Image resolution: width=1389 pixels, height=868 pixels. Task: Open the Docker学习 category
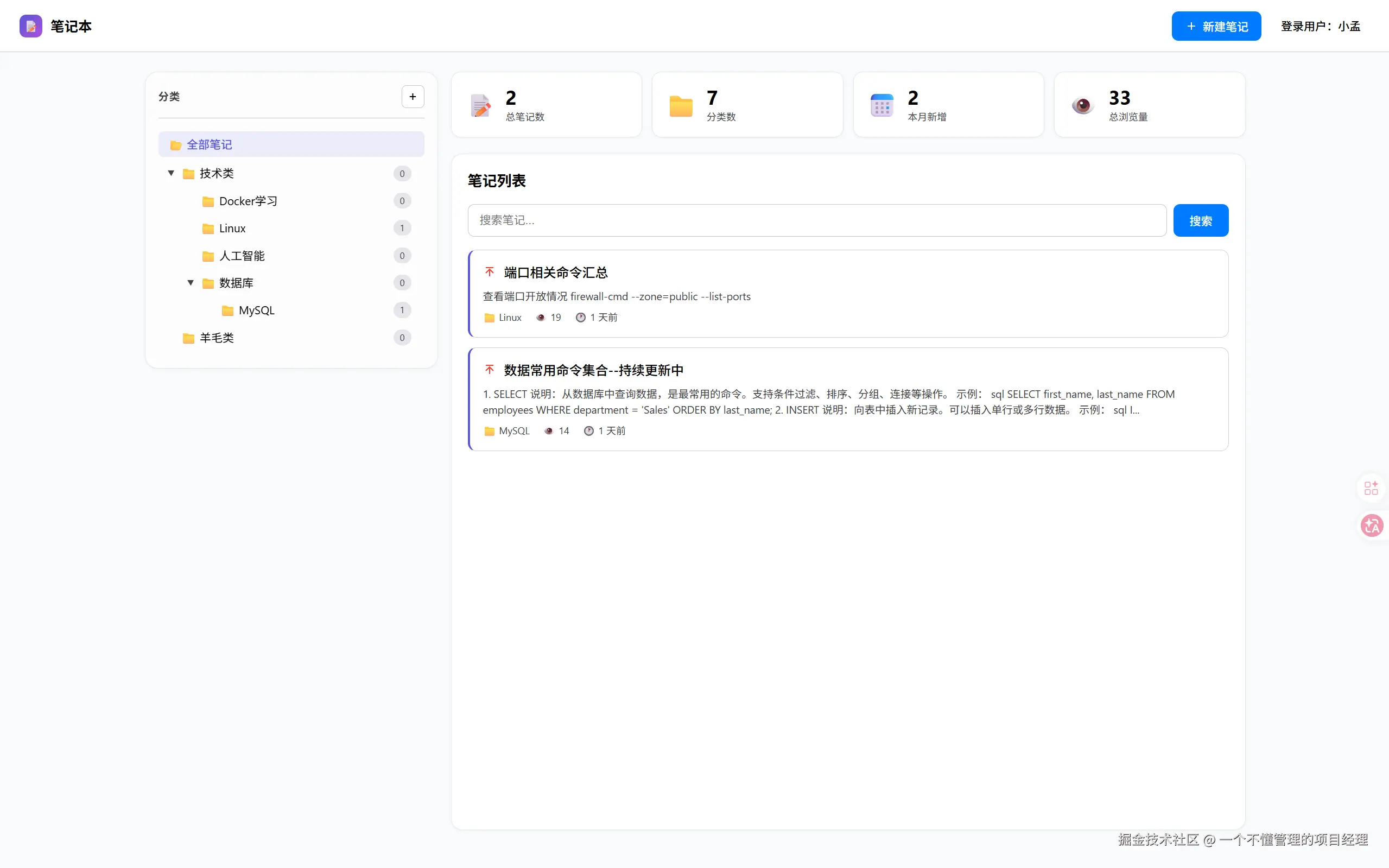point(248,201)
